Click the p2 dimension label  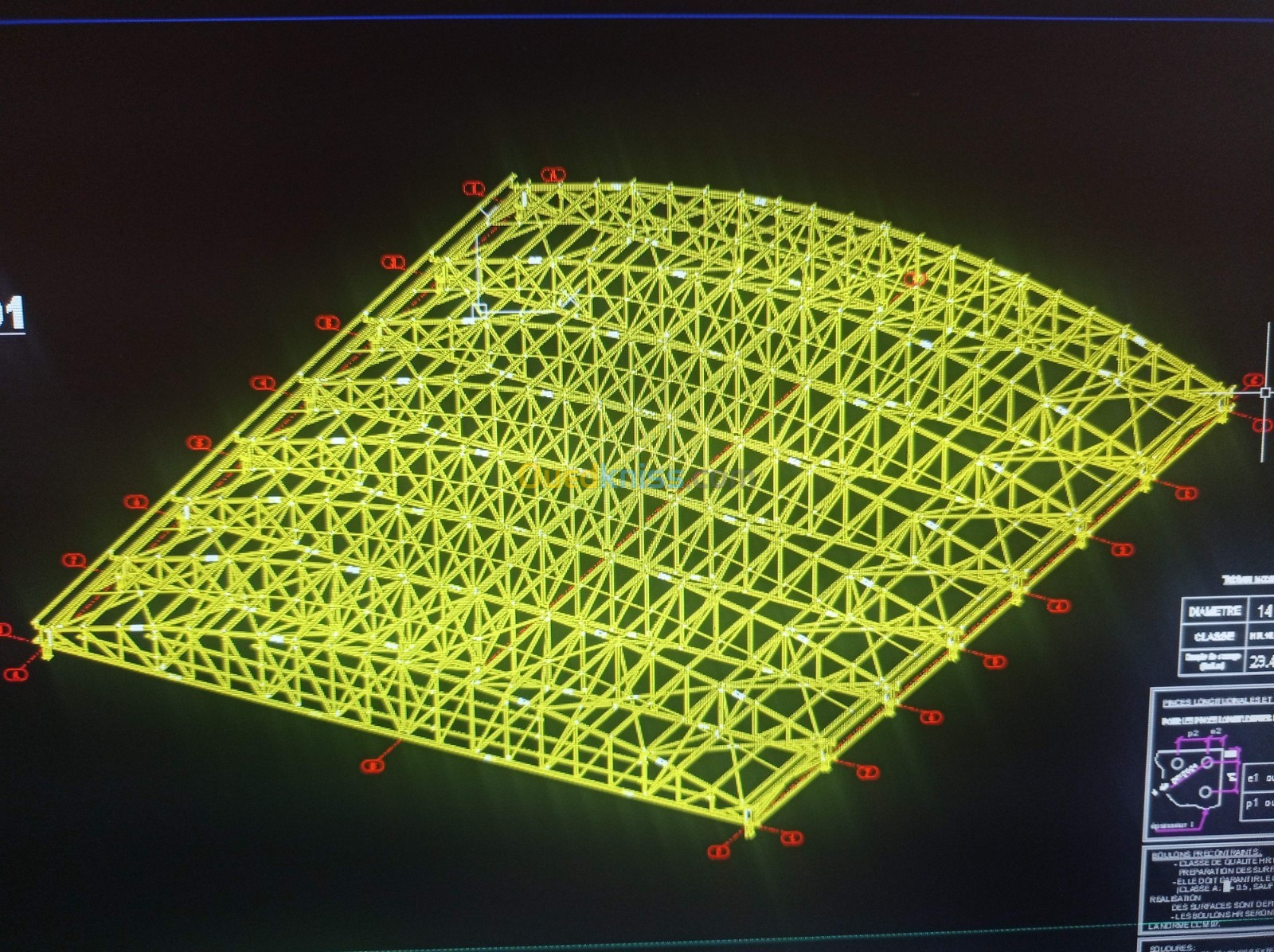tap(1193, 733)
